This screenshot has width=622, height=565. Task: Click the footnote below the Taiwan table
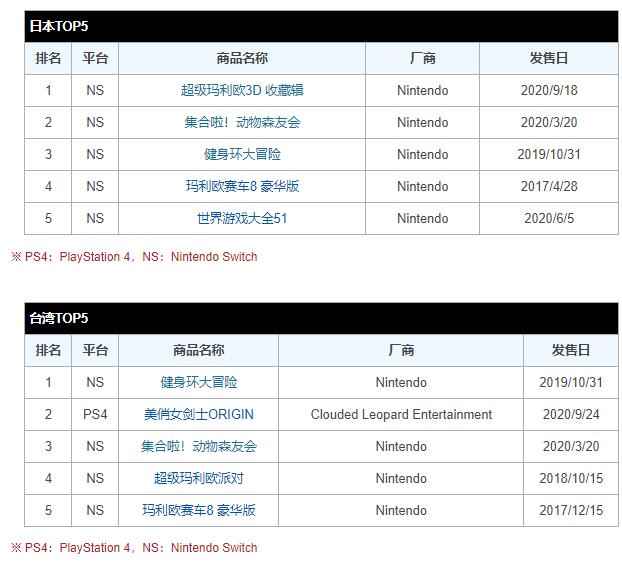134,548
